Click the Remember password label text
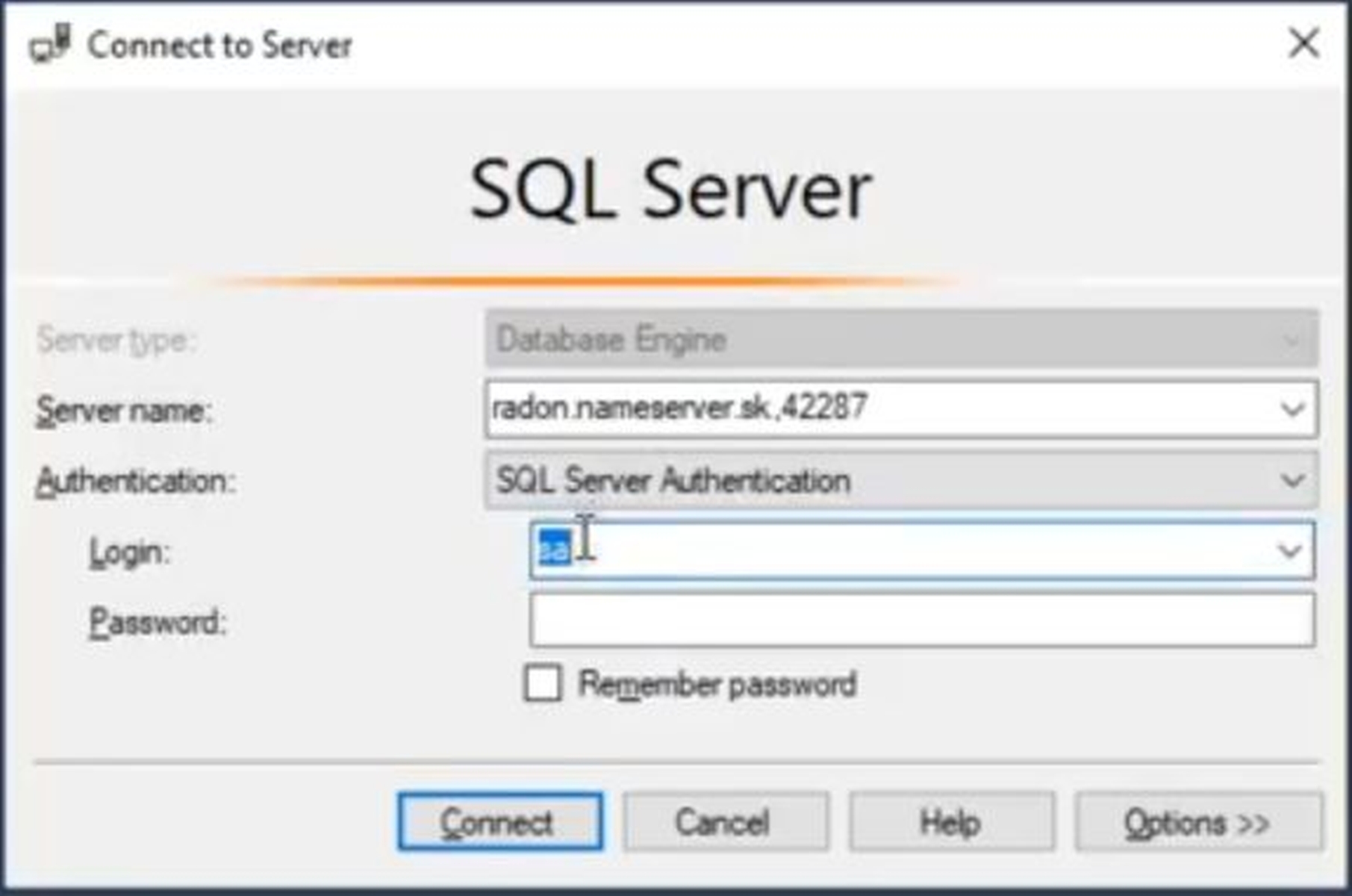The image size is (1352, 896). point(717,684)
